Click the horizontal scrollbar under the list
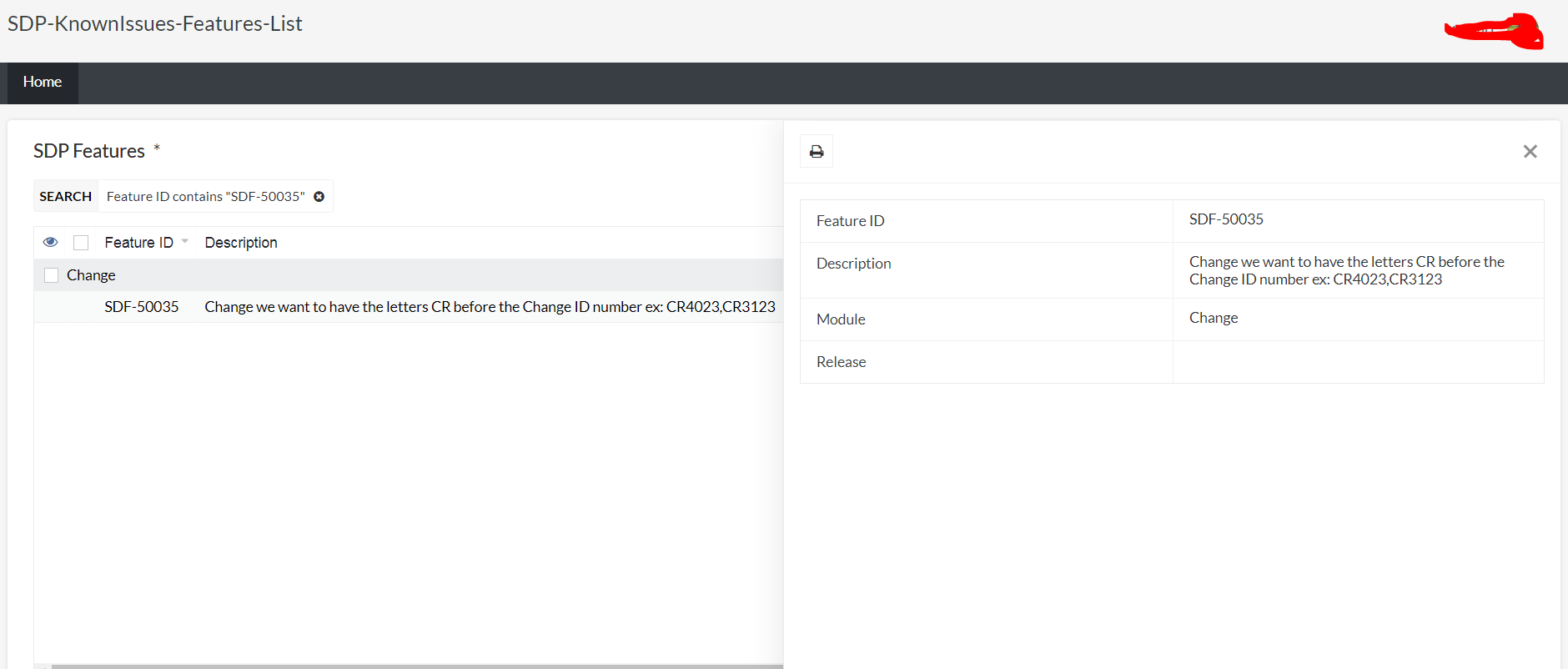This screenshot has height=669, width=1568. click(417, 666)
